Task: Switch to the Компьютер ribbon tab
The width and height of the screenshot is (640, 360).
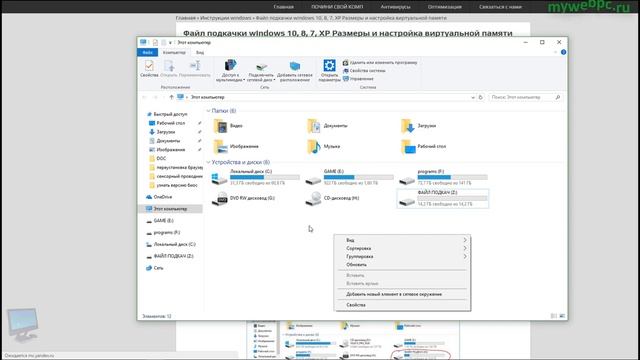Action: point(174,52)
